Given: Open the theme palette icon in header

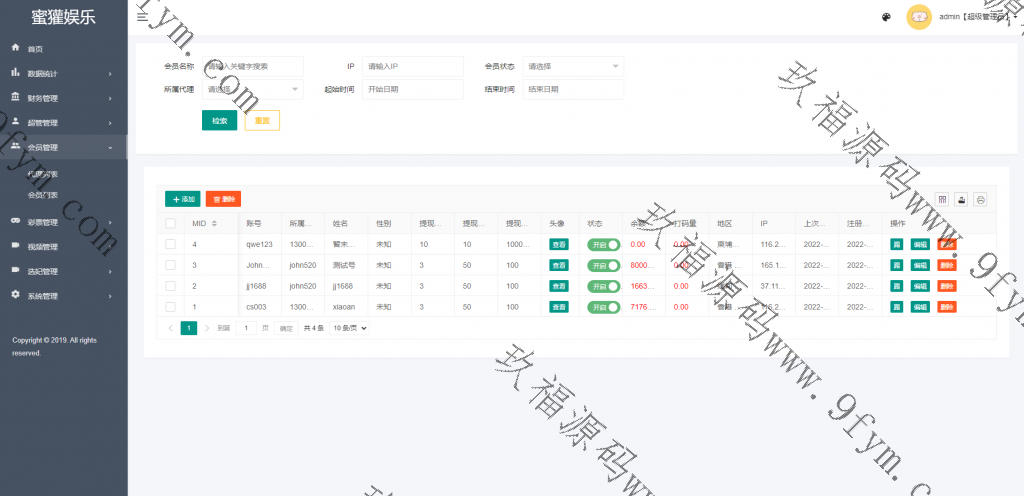Looking at the screenshot, I should 886,17.
